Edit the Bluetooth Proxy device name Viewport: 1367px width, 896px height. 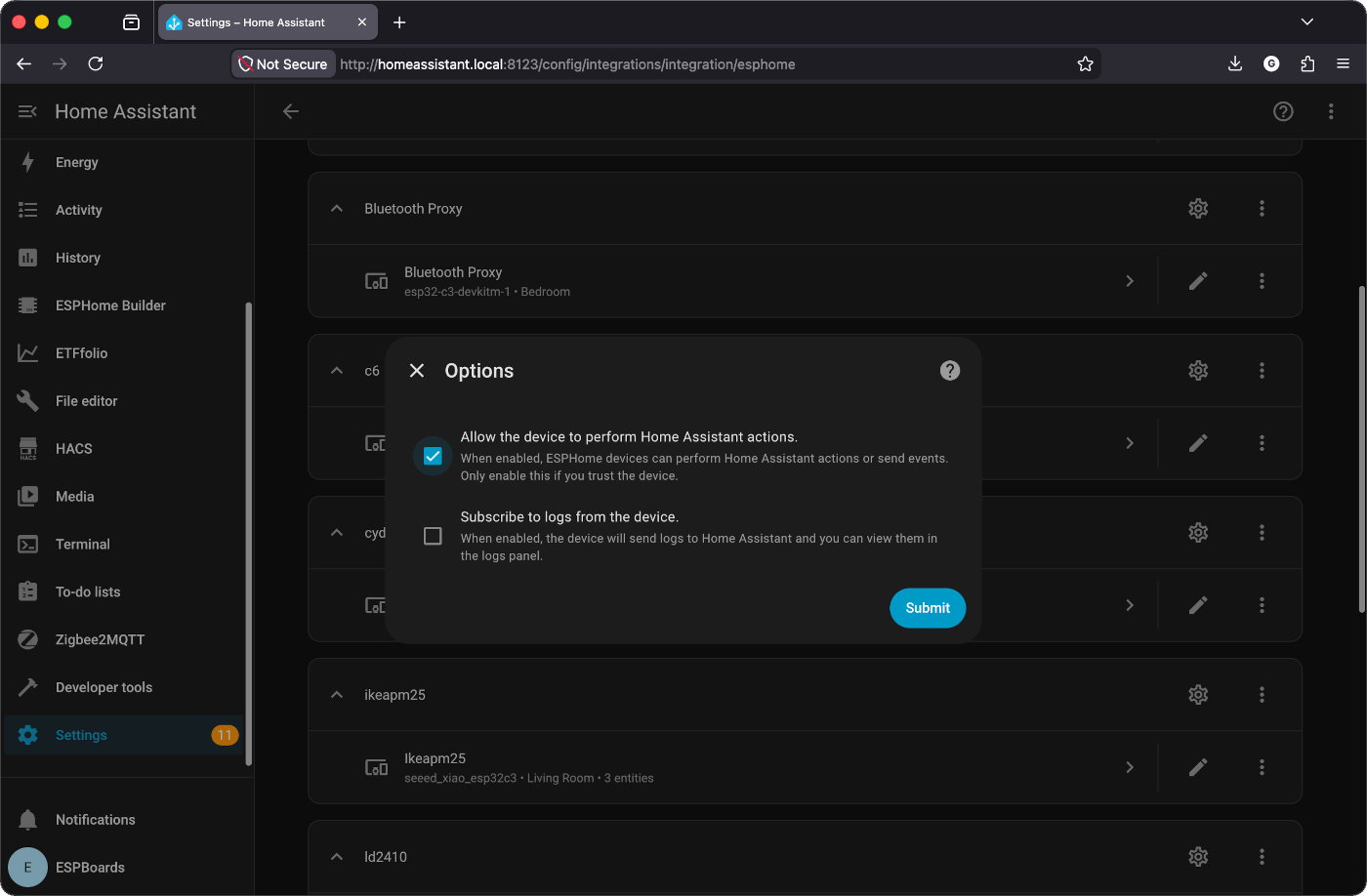click(1198, 281)
